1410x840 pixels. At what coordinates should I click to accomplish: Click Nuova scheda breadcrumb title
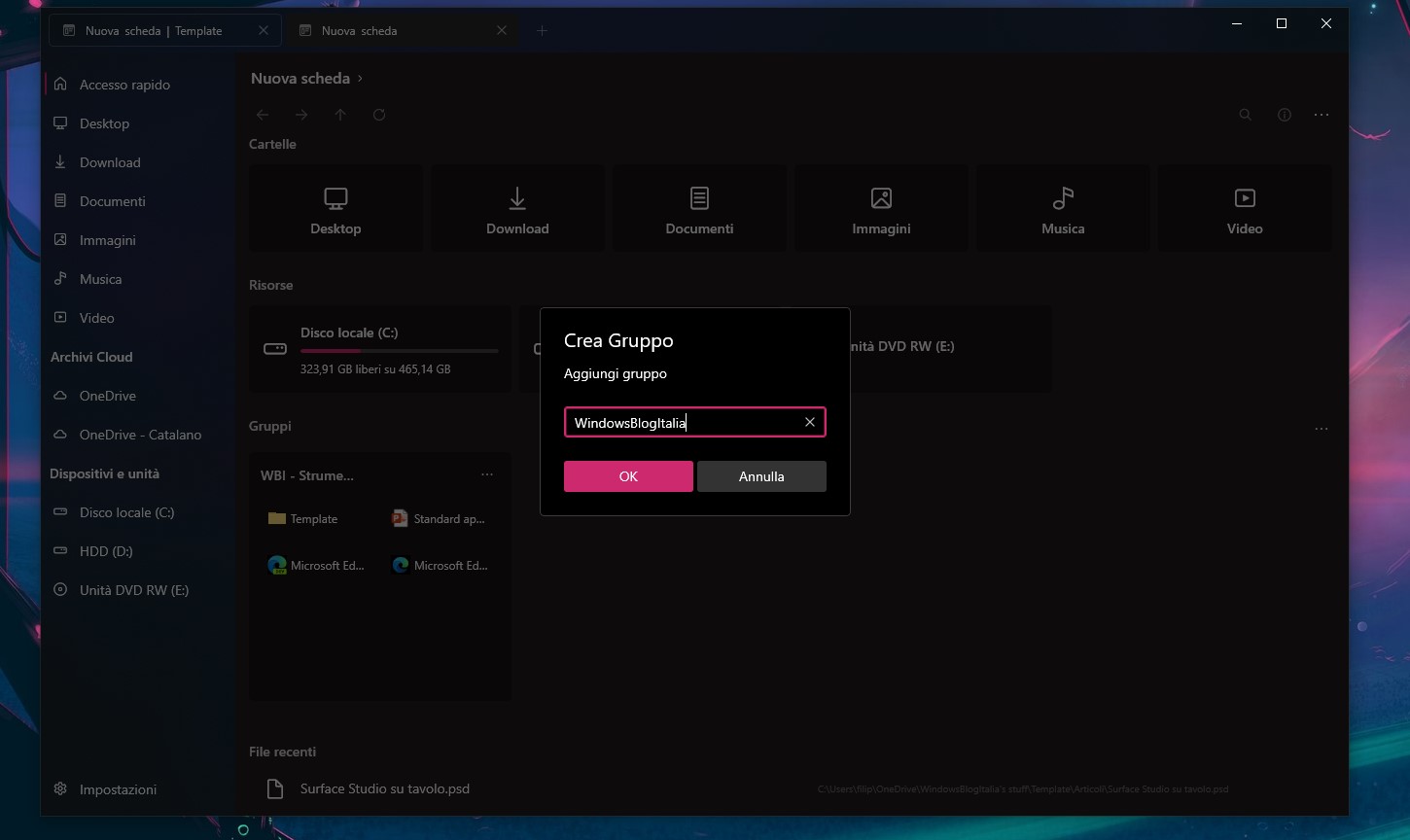click(300, 79)
